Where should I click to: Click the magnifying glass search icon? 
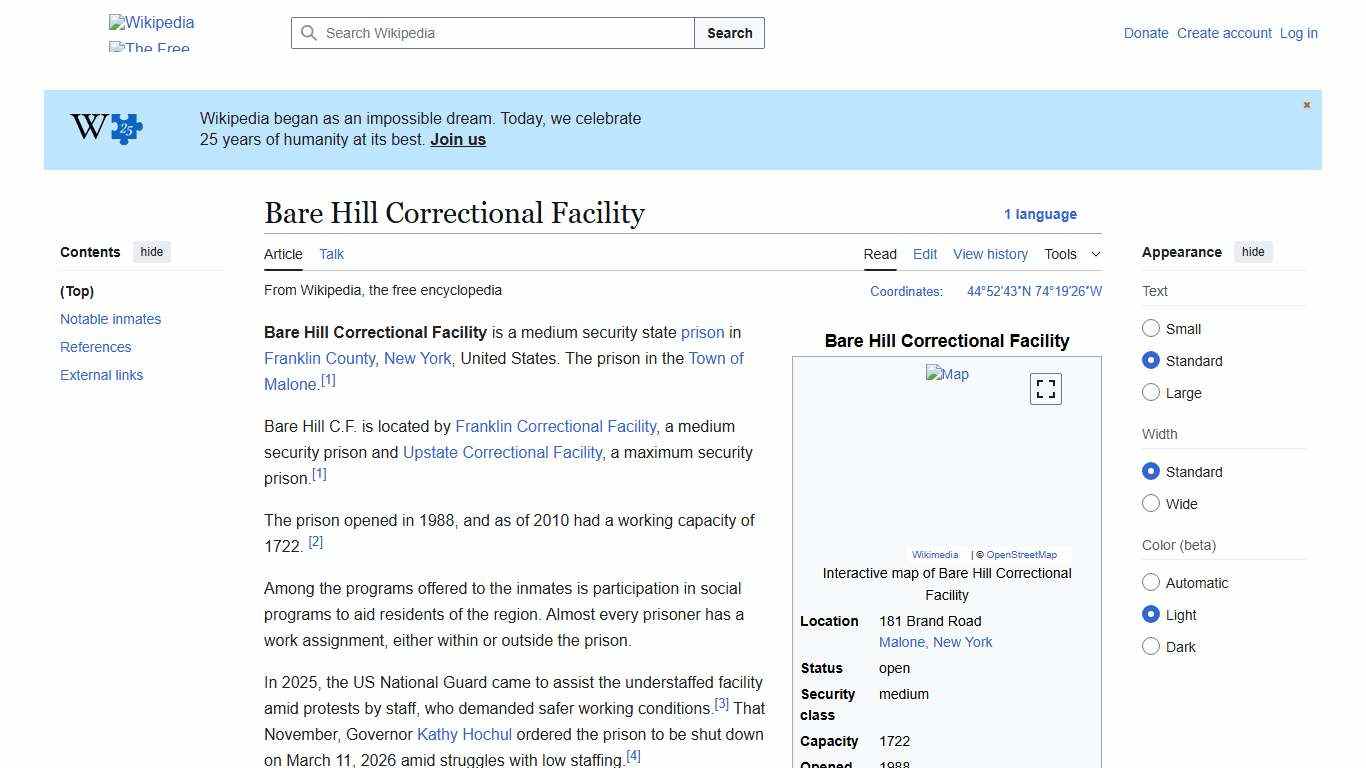(310, 33)
